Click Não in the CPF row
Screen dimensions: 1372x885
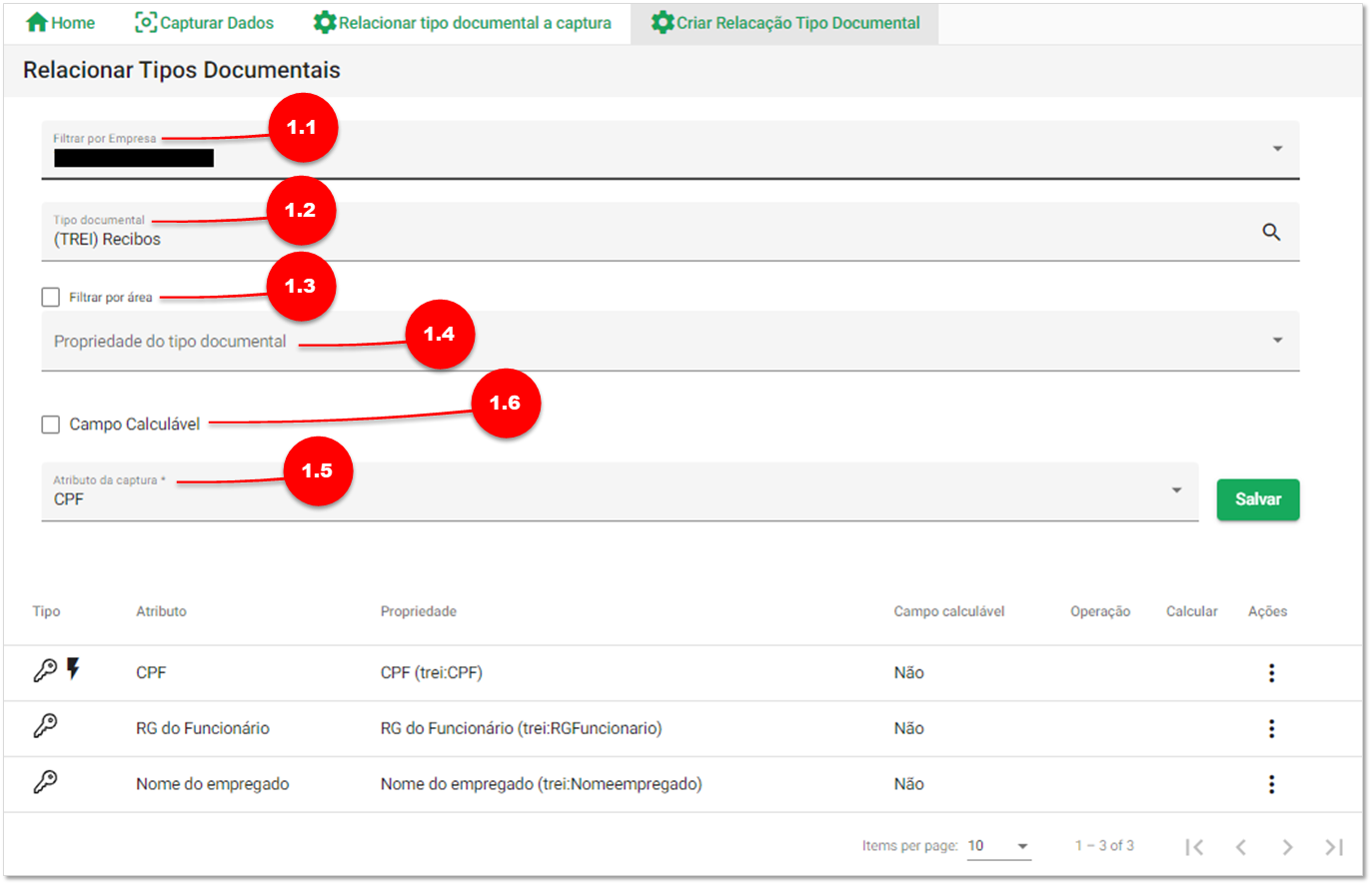click(908, 673)
